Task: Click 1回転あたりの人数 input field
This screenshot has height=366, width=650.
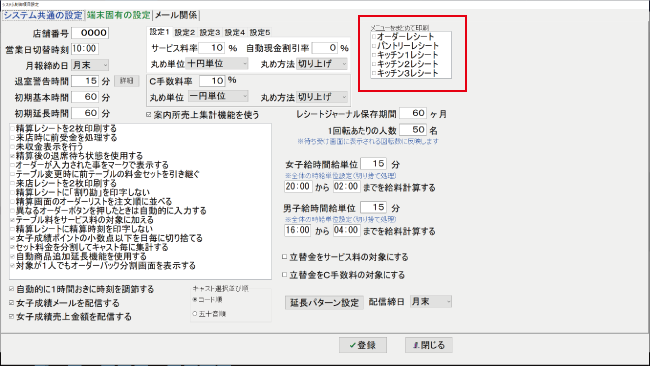Action: pyautogui.click(x=413, y=130)
